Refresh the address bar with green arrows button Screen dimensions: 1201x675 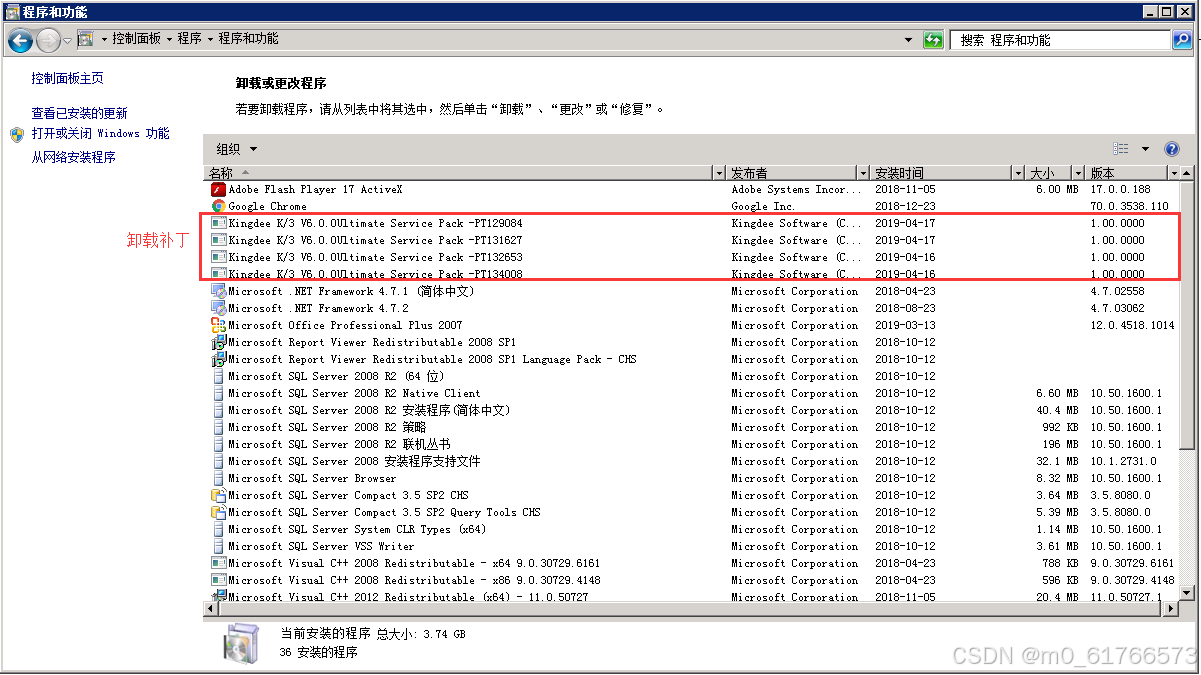point(933,40)
